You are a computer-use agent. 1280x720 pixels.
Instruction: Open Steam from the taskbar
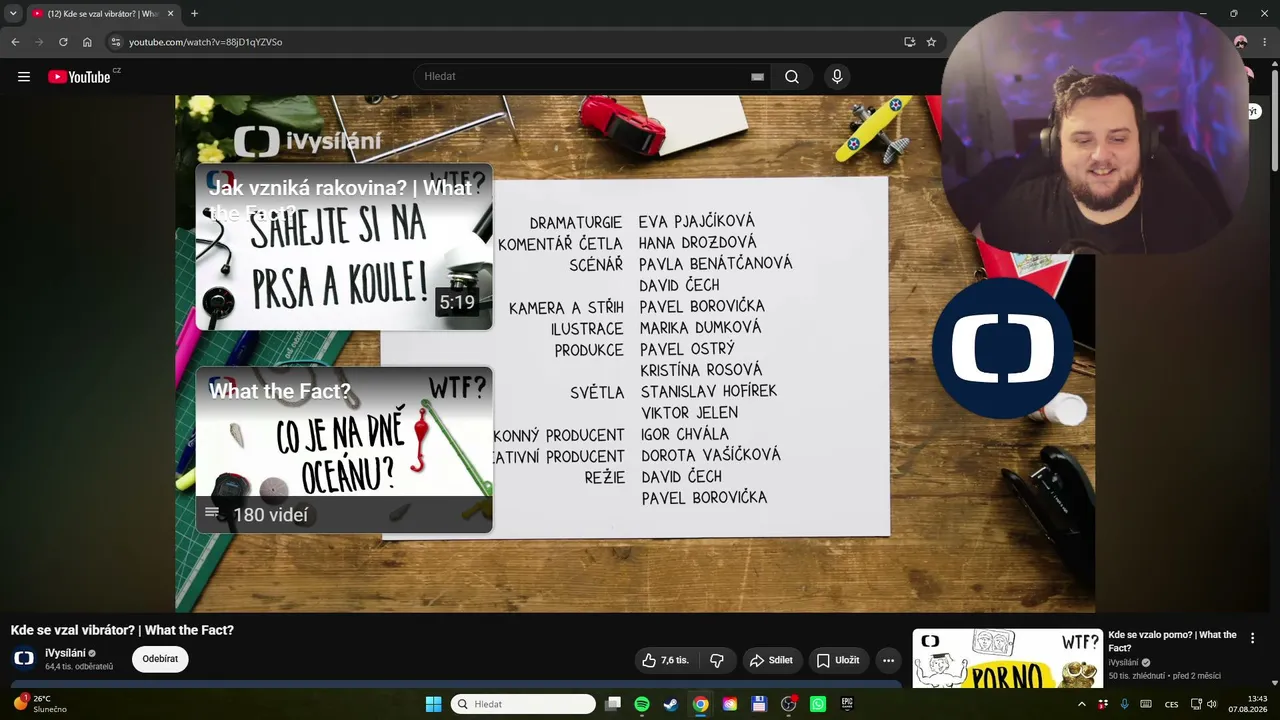(x=671, y=704)
